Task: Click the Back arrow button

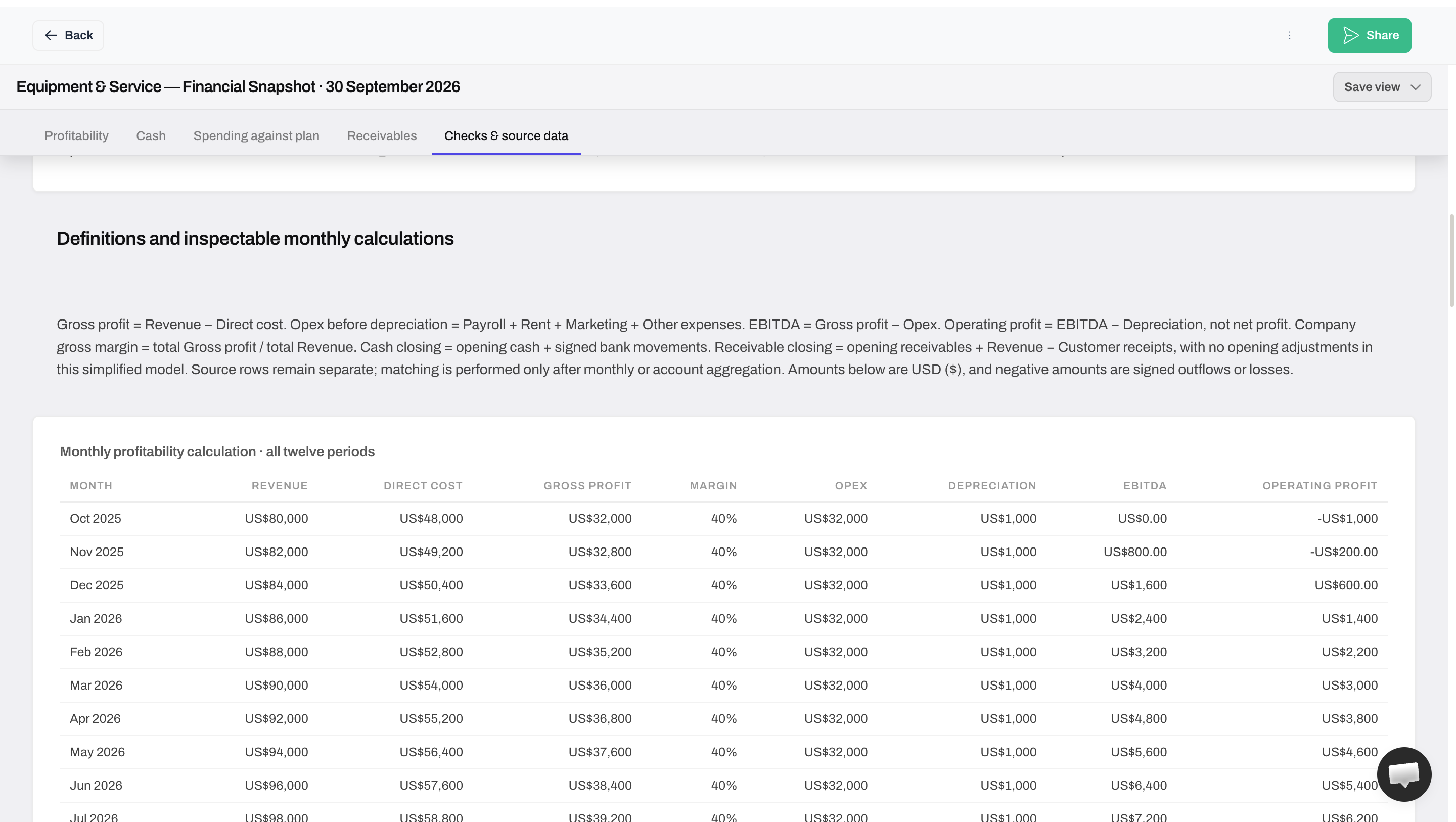Action: pyautogui.click(x=68, y=35)
